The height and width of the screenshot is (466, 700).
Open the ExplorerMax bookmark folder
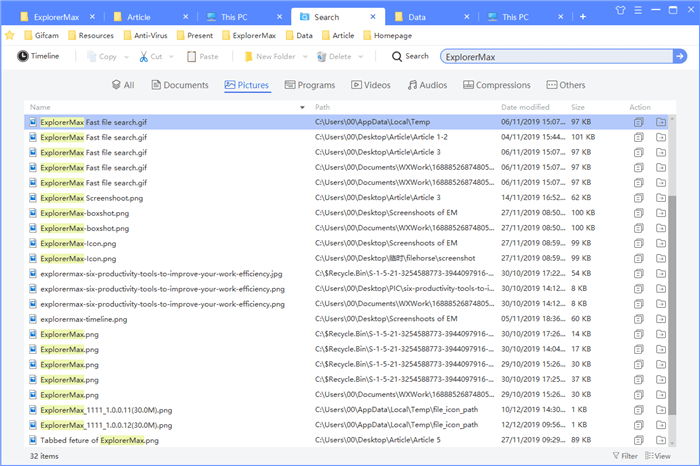pyautogui.click(x=249, y=35)
